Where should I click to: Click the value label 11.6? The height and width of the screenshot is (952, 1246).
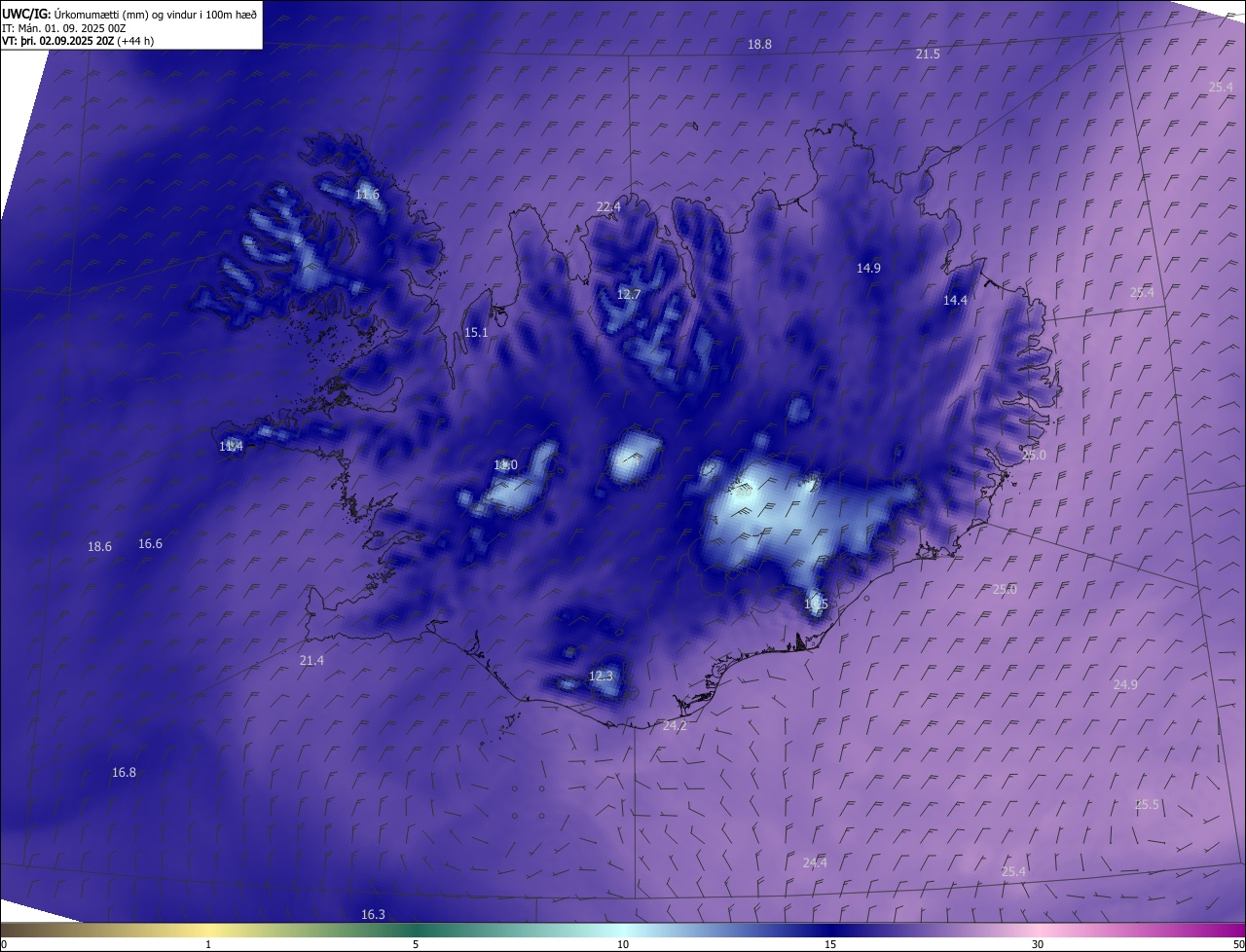click(367, 195)
